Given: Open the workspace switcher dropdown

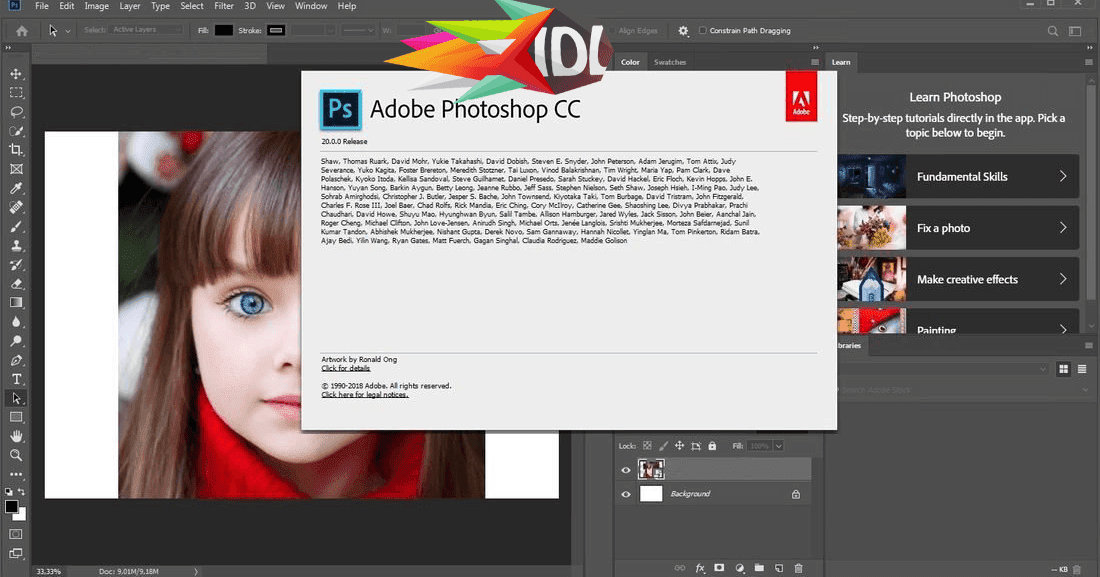Looking at the screenshot, I should click(1075, 31).
